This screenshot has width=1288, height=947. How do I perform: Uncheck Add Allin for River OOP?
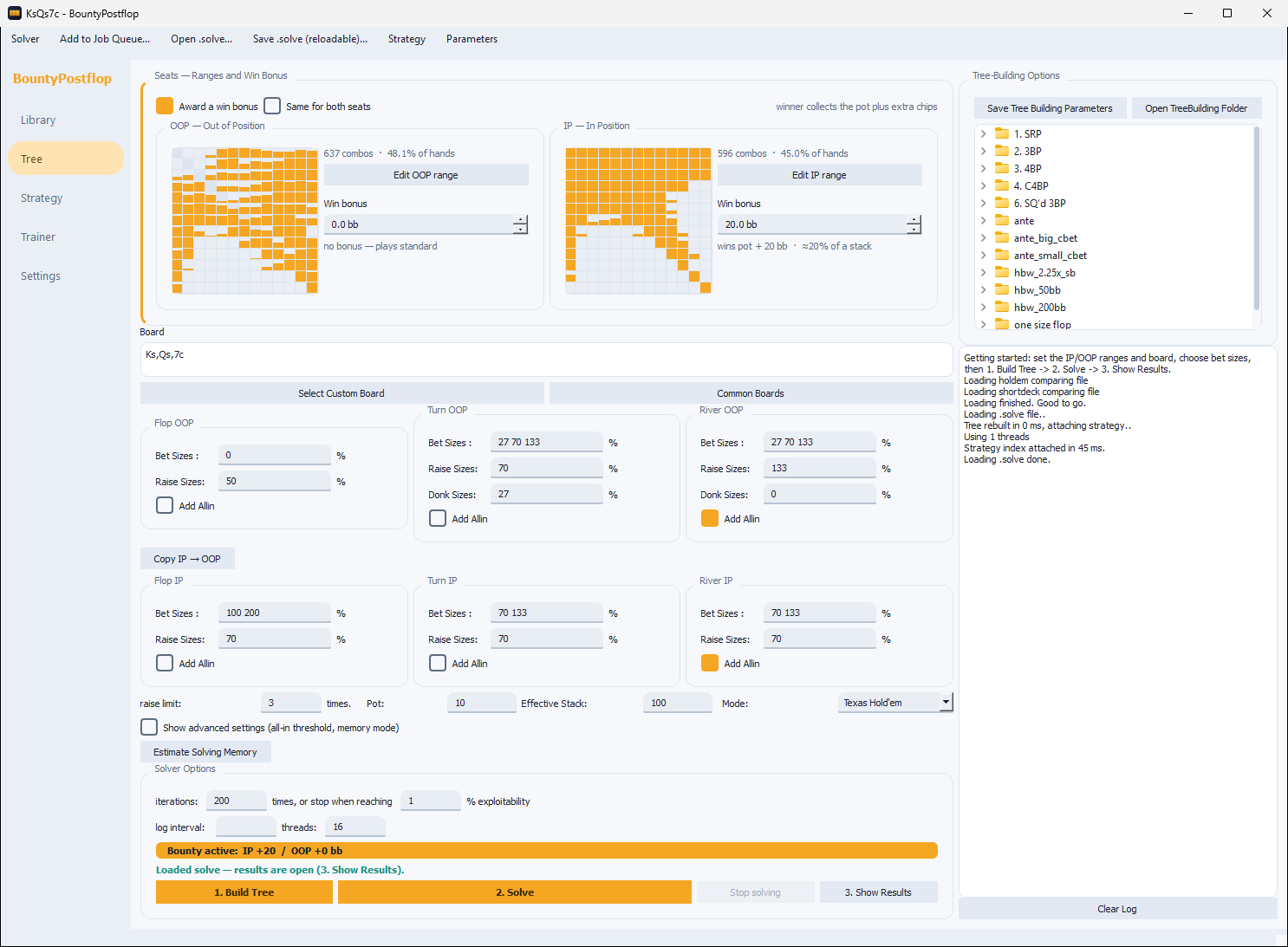tap(710, 518)
